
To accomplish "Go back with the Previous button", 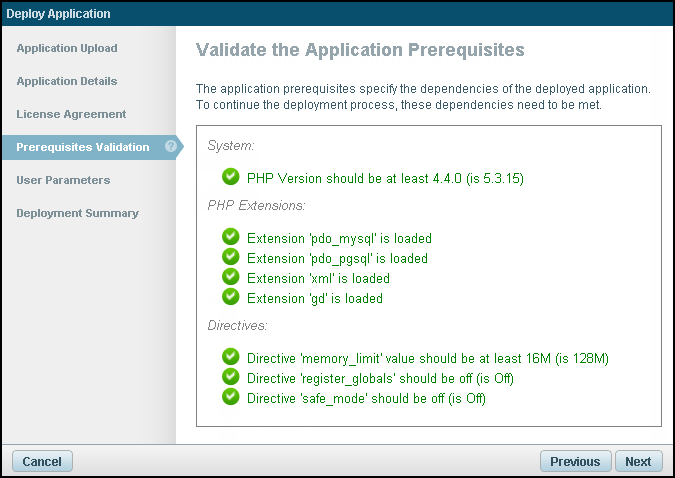I will (x=575, y=461).
